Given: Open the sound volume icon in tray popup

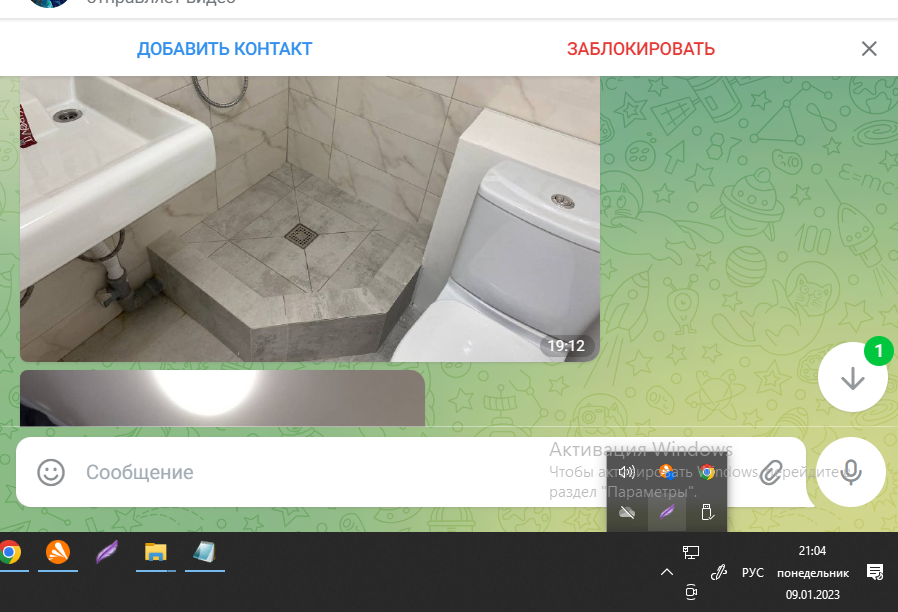Looking at the screenshot, I should (627, 472).
